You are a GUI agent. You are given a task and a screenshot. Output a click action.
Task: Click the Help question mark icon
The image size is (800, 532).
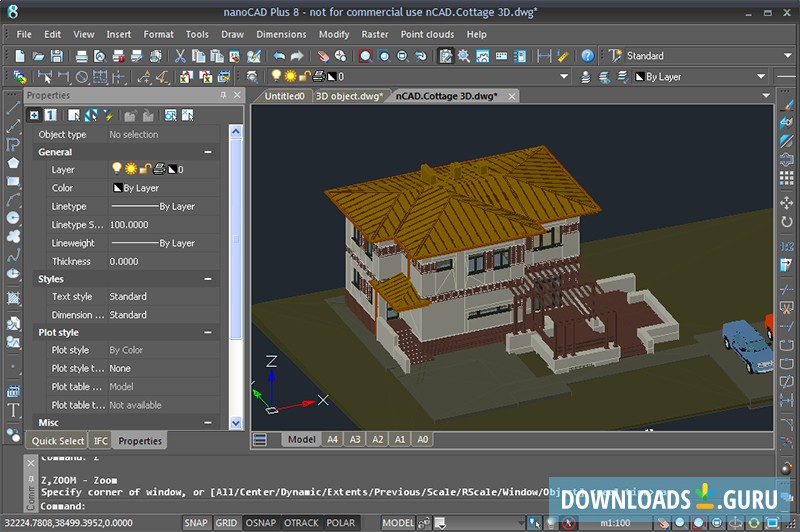click(x=588, y=56)
